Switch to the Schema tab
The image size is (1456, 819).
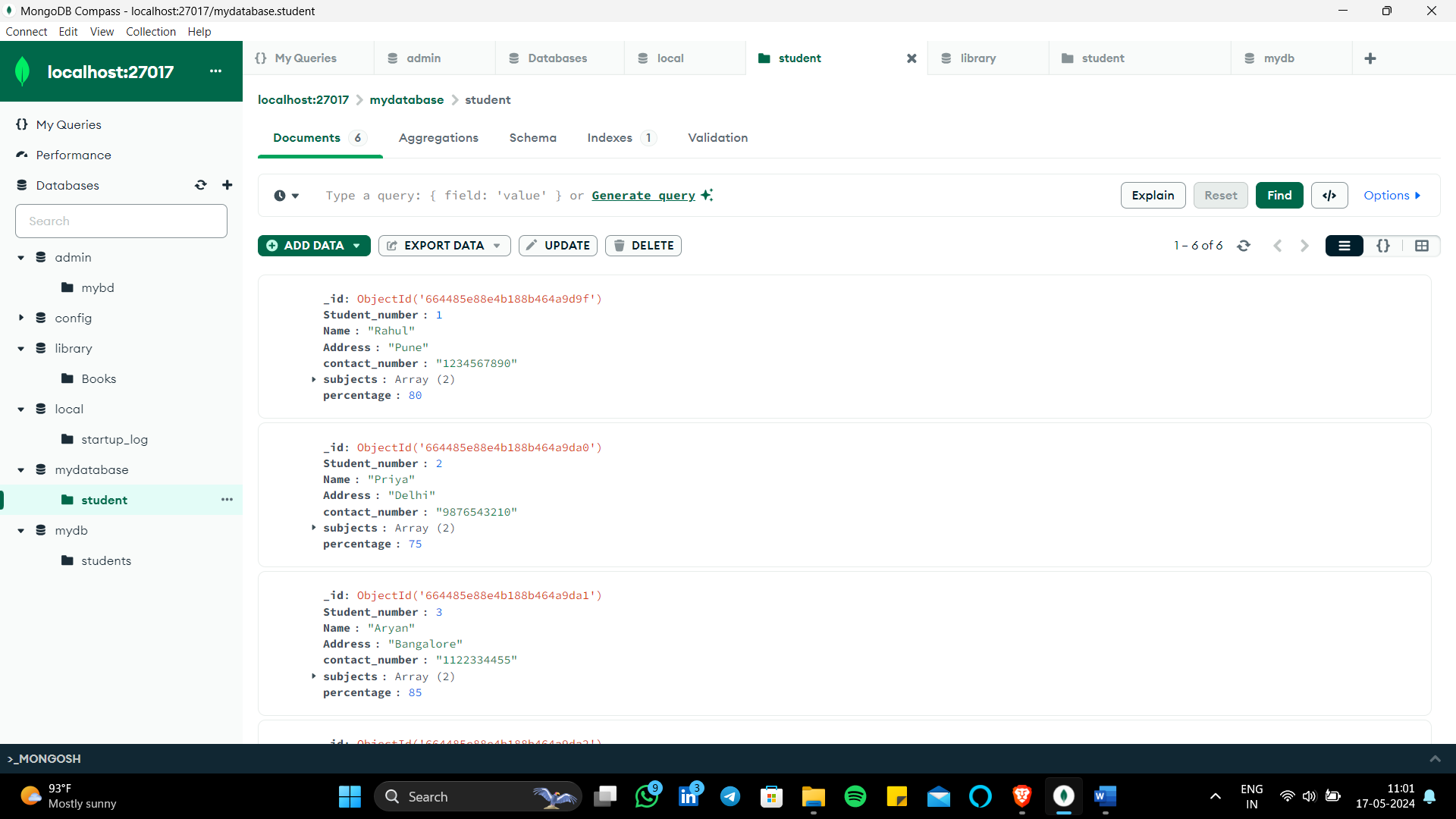tap(533, 138)
